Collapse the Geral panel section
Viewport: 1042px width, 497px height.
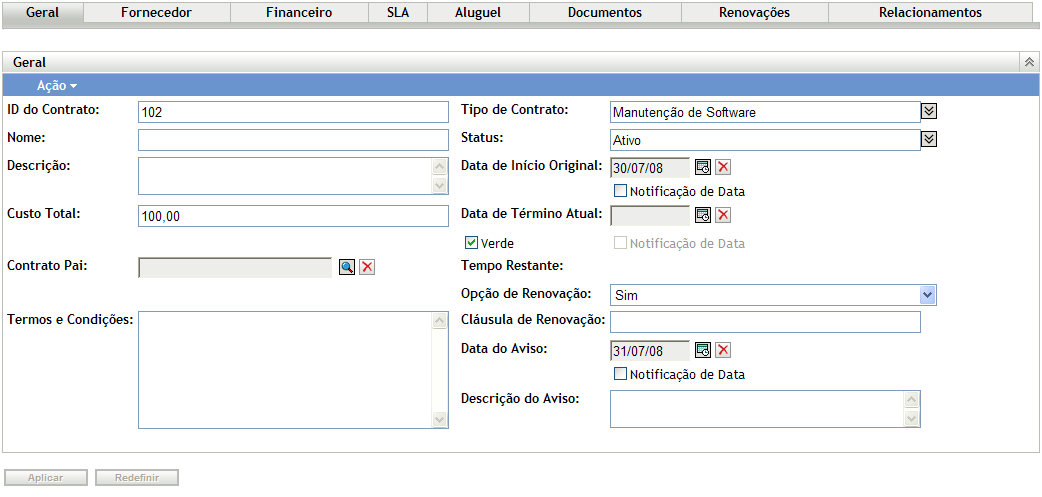point(1028,63)
